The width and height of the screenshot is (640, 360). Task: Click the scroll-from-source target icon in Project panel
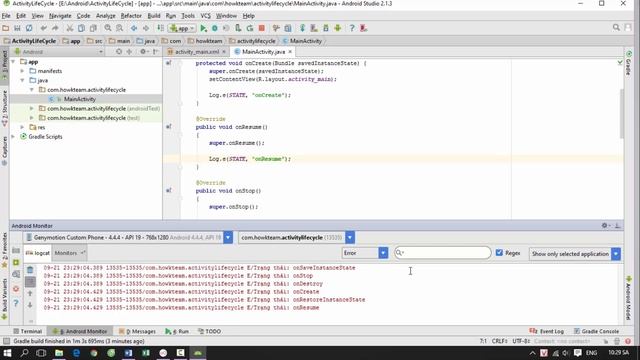coord(119,52)
